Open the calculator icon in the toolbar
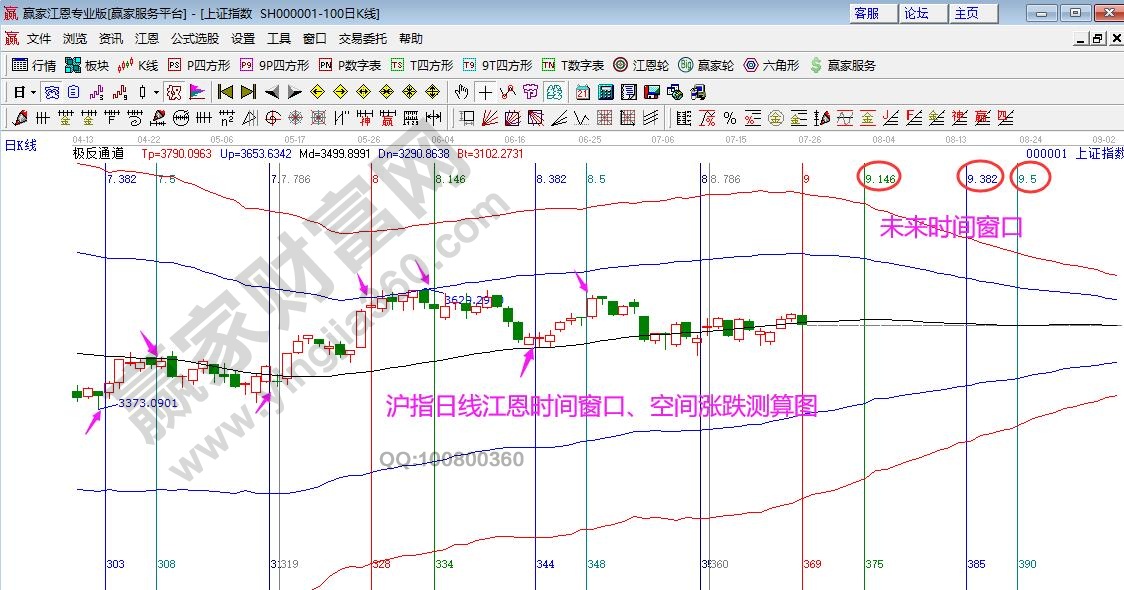Viewport: 1124px width, 590px height. 606,93
